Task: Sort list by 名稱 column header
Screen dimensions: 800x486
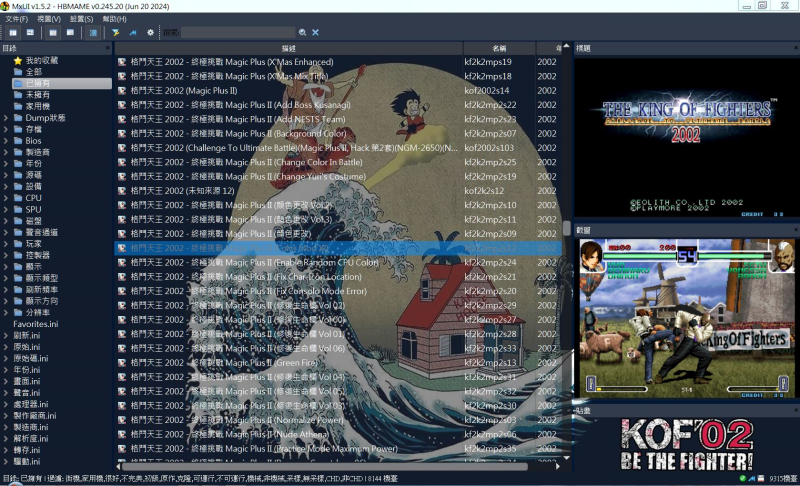Action: tap(498, 48)
